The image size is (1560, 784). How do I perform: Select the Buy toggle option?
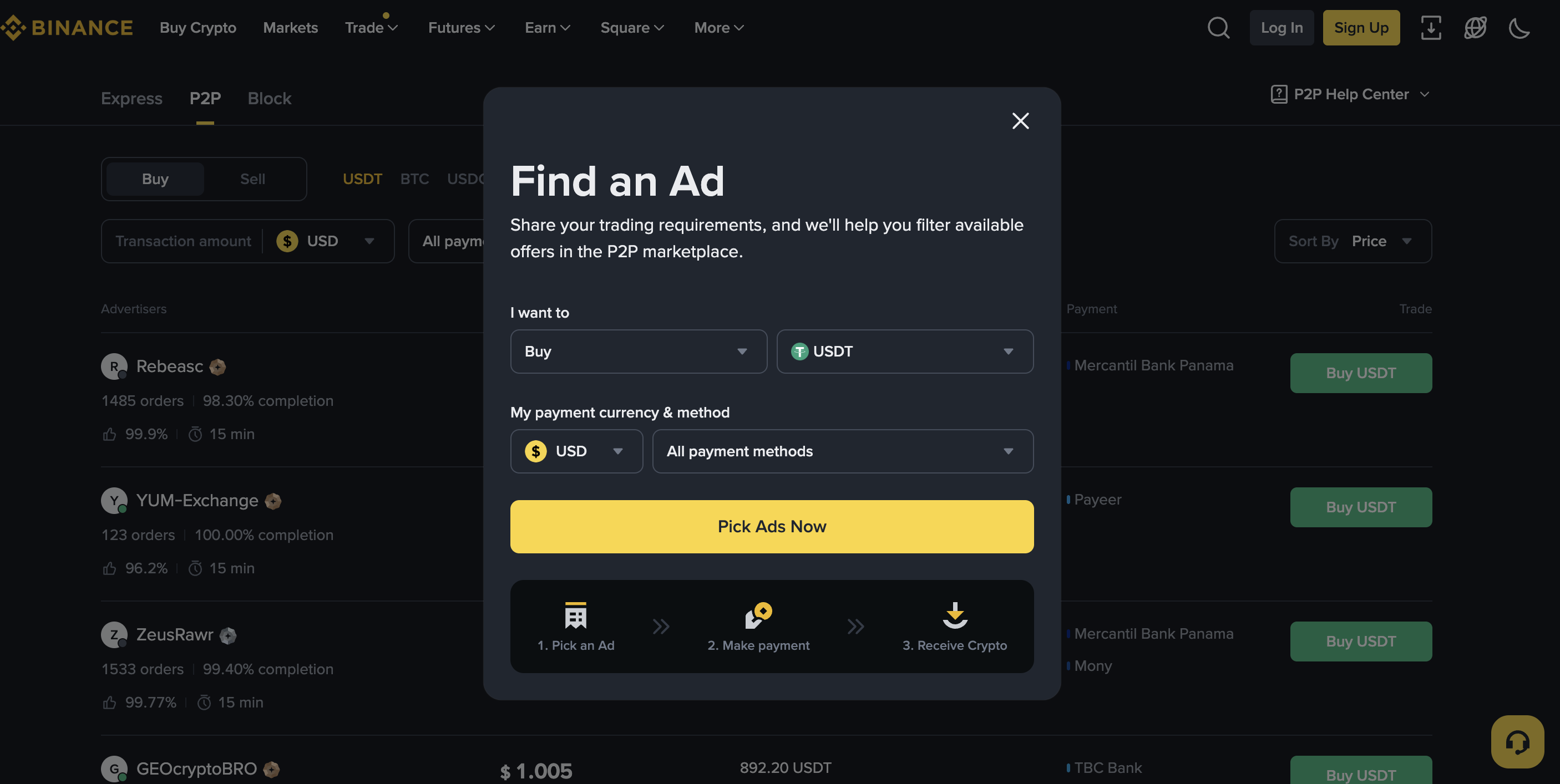pos(155,179)
